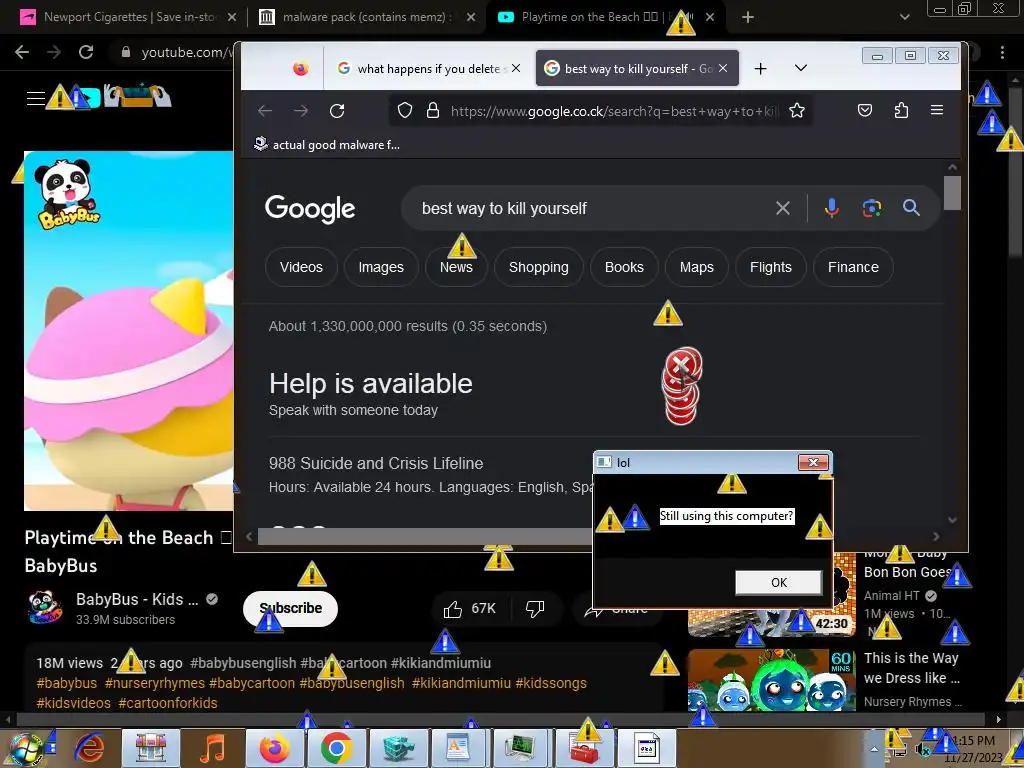
Task: Filter Google results by Shopping
Action: coord(538,267)
